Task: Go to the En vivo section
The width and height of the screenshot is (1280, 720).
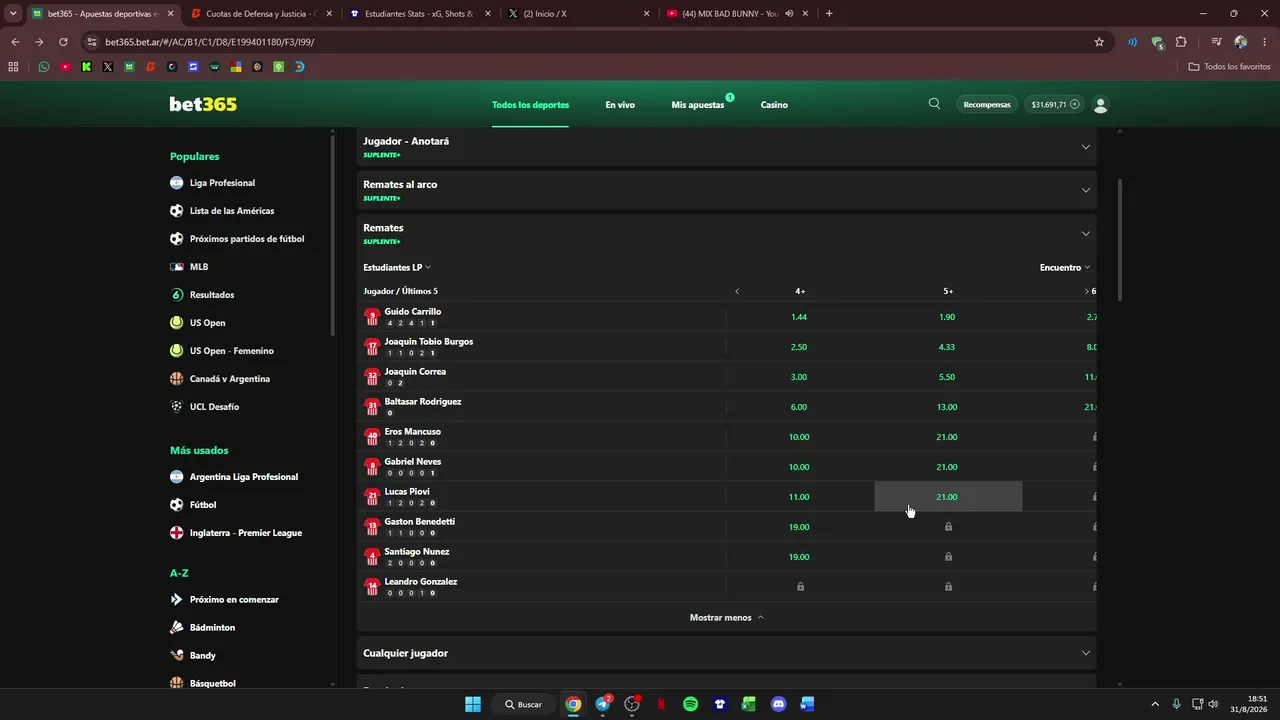Action: 620,105
